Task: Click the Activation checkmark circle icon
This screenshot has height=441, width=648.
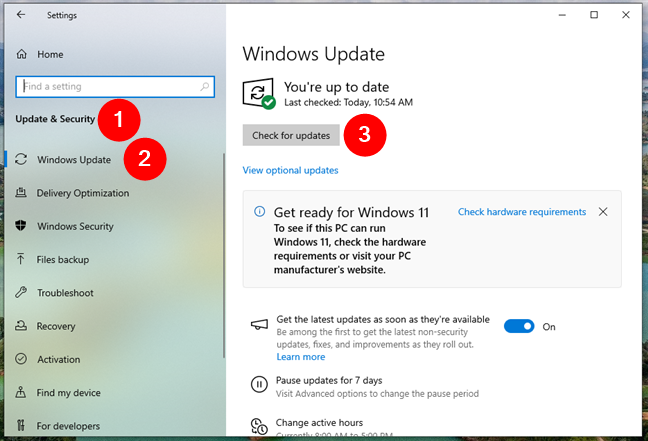Action: pyautogui.click(x=21, y=359)
